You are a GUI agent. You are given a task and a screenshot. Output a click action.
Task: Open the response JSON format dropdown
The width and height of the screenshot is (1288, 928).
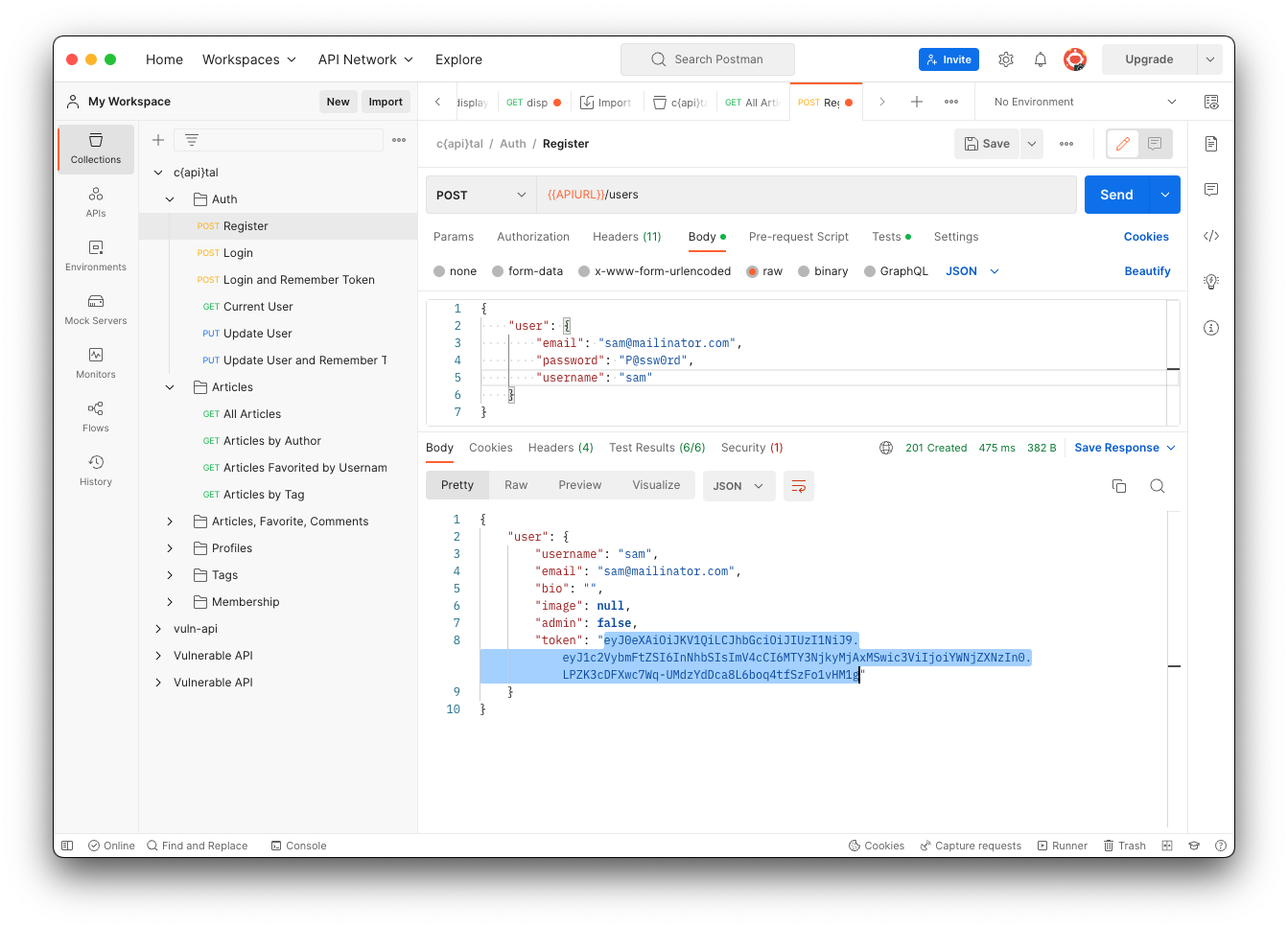point(738,486)
